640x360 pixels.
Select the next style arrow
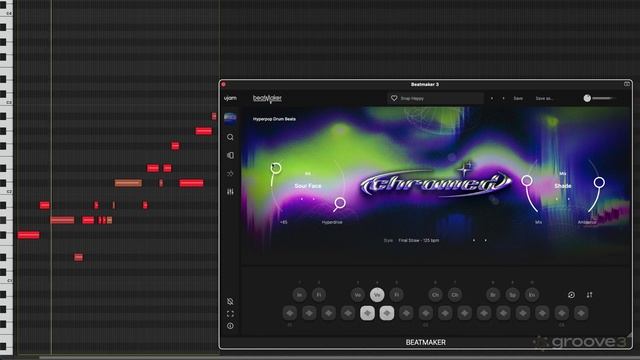[x=485, y=240]
